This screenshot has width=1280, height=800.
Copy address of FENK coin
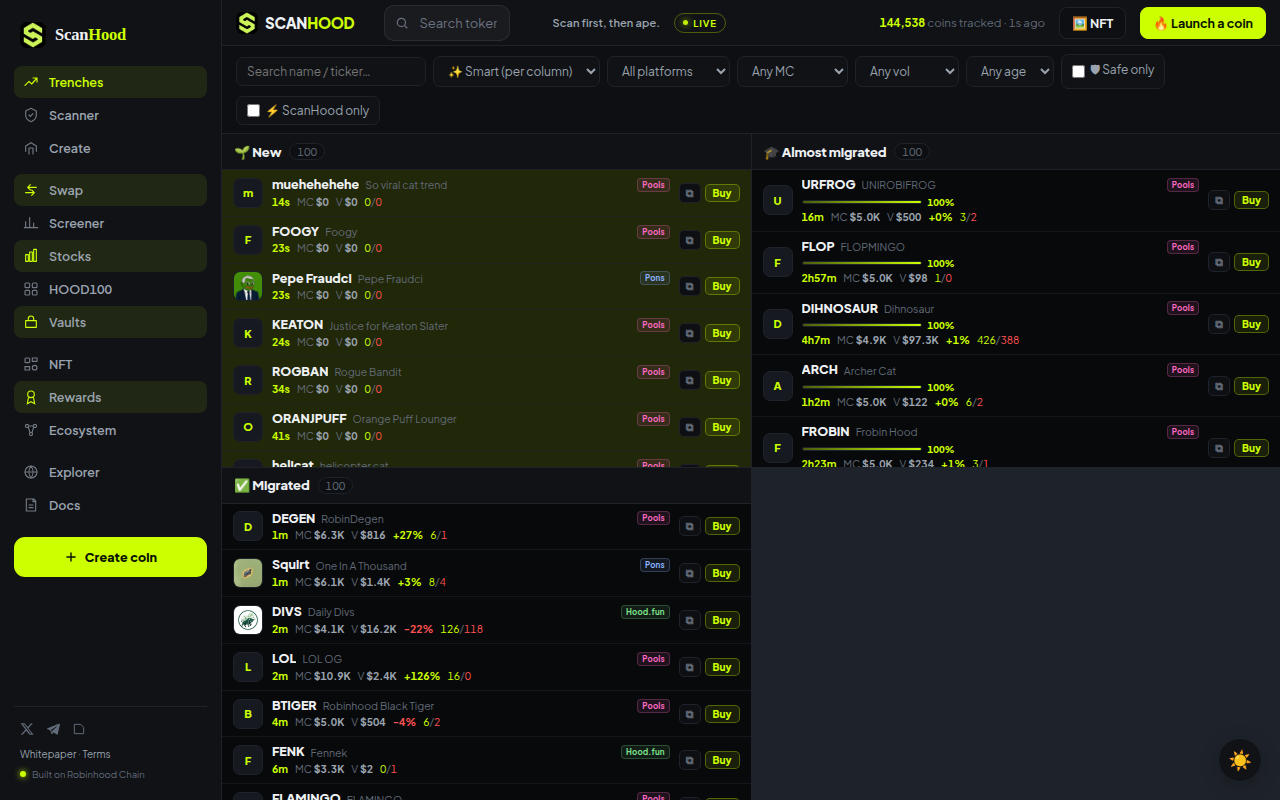tap(690, 760)
